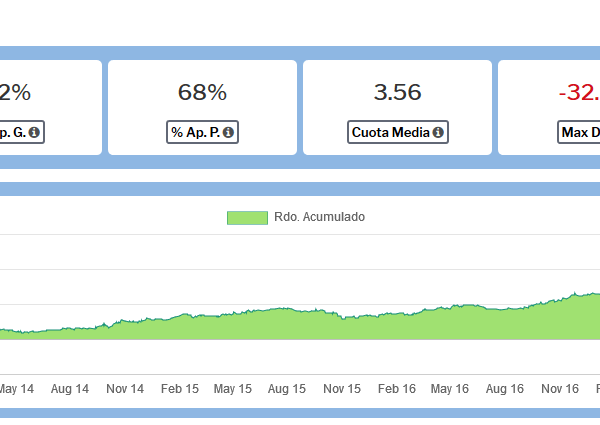Click the Nov 14 axis label
600x425 pixels.
125,389
